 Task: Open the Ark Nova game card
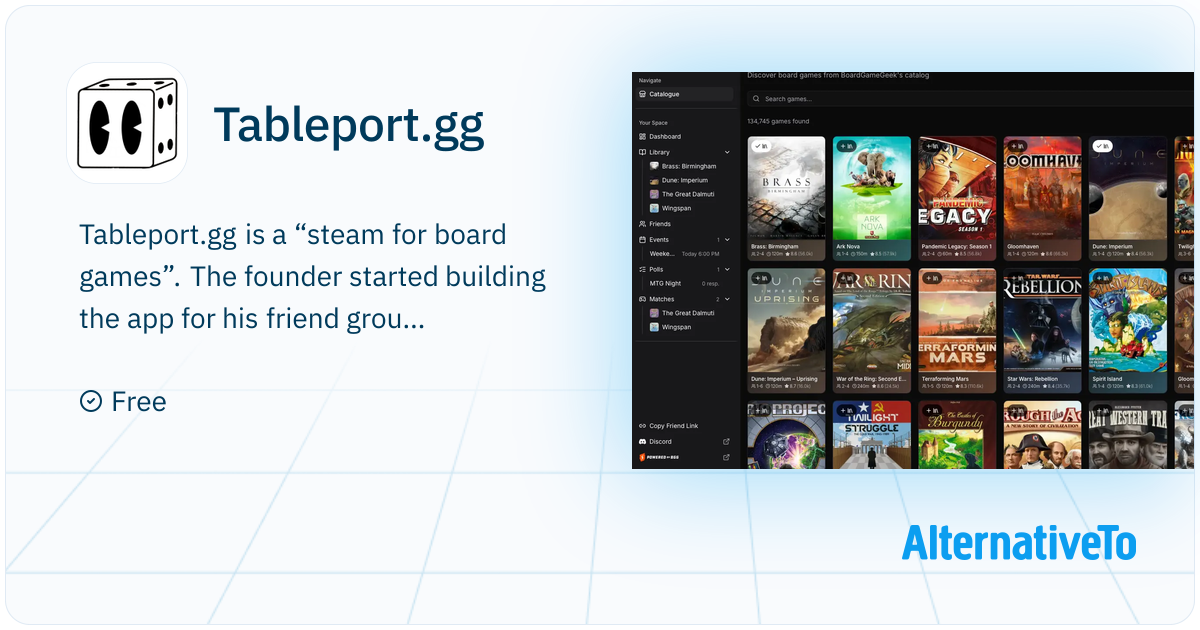[872, 199]
